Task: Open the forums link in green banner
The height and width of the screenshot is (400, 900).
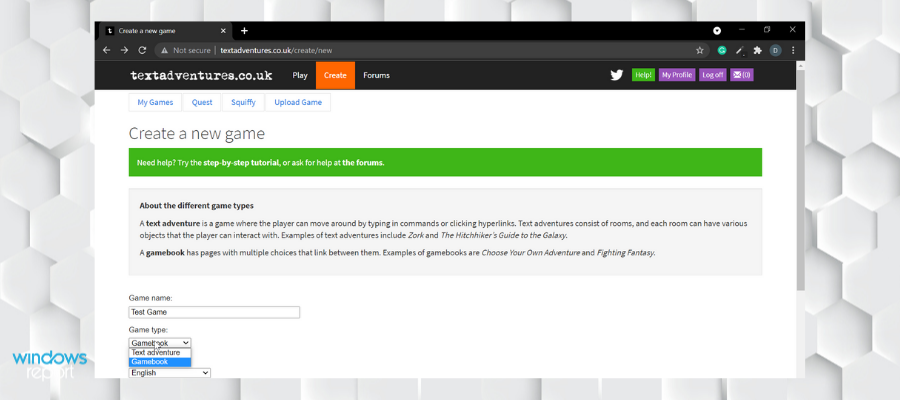Action: pos(363,162)
